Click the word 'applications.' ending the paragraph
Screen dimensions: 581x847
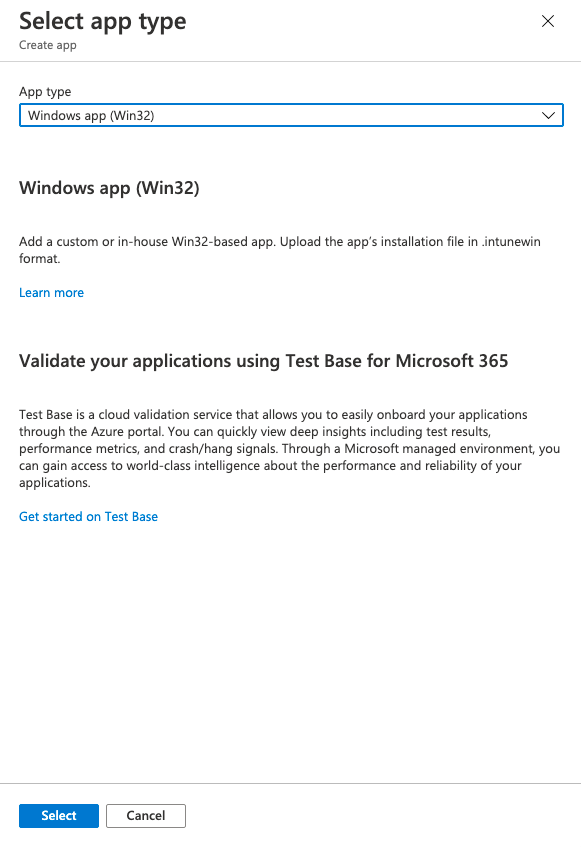(55, 483)
